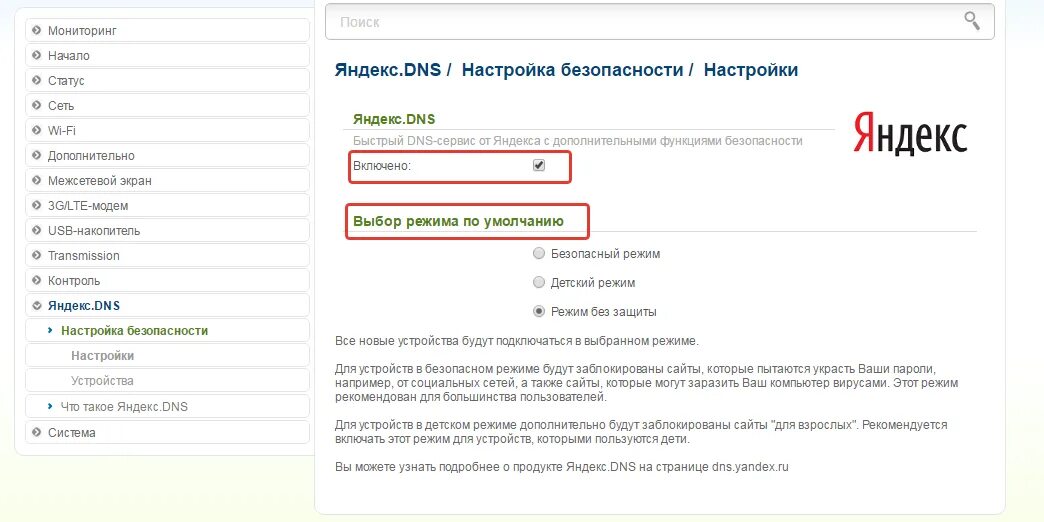Open the Начало section
This screenshot has height=522, width=1044.
pos(167,55)
